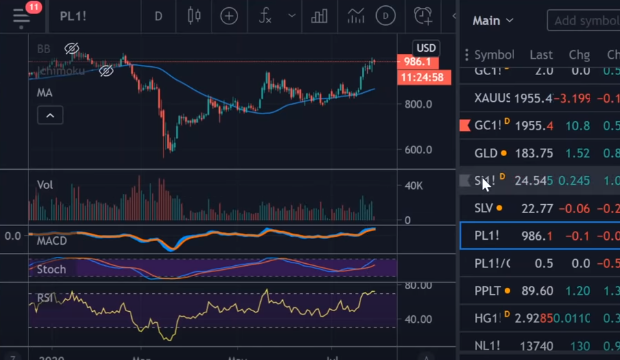Sort watchlist by Symbol column
The height and width of the screenshot is (360, 620).
[x=494, y=55]
